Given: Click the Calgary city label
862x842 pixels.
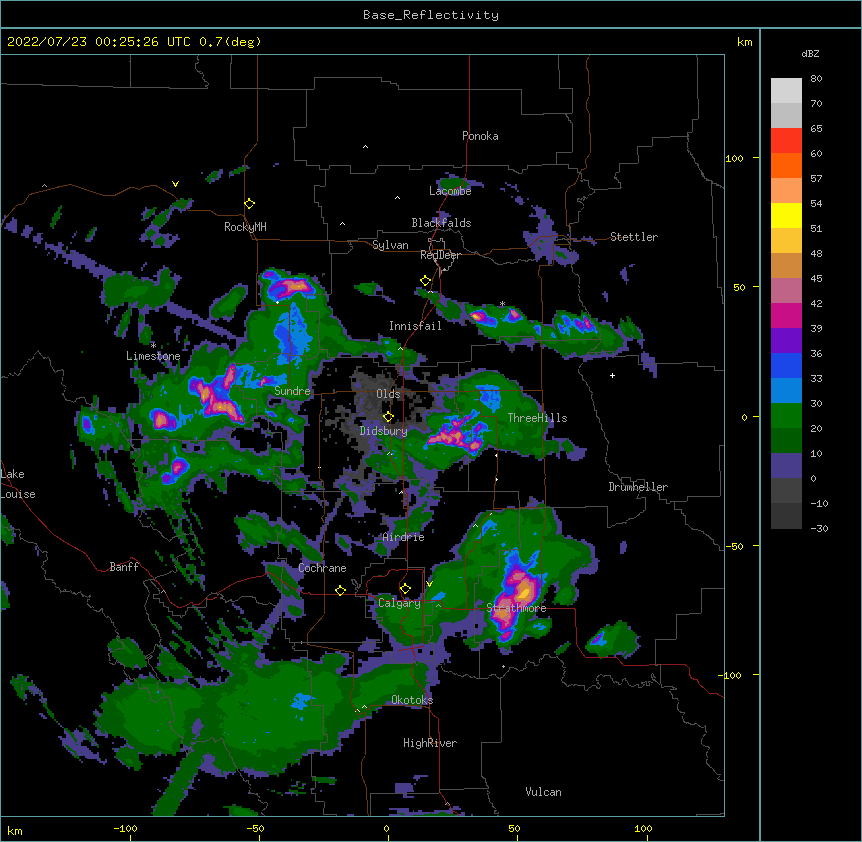Looking at the screenshot, I should tap(399, 603).
